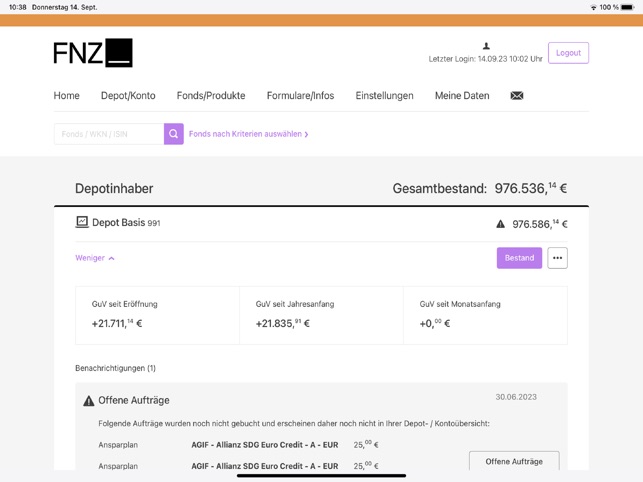Open the Depot/Konto menu
Screen dimensions: 643x482
(x=128, y=96)
